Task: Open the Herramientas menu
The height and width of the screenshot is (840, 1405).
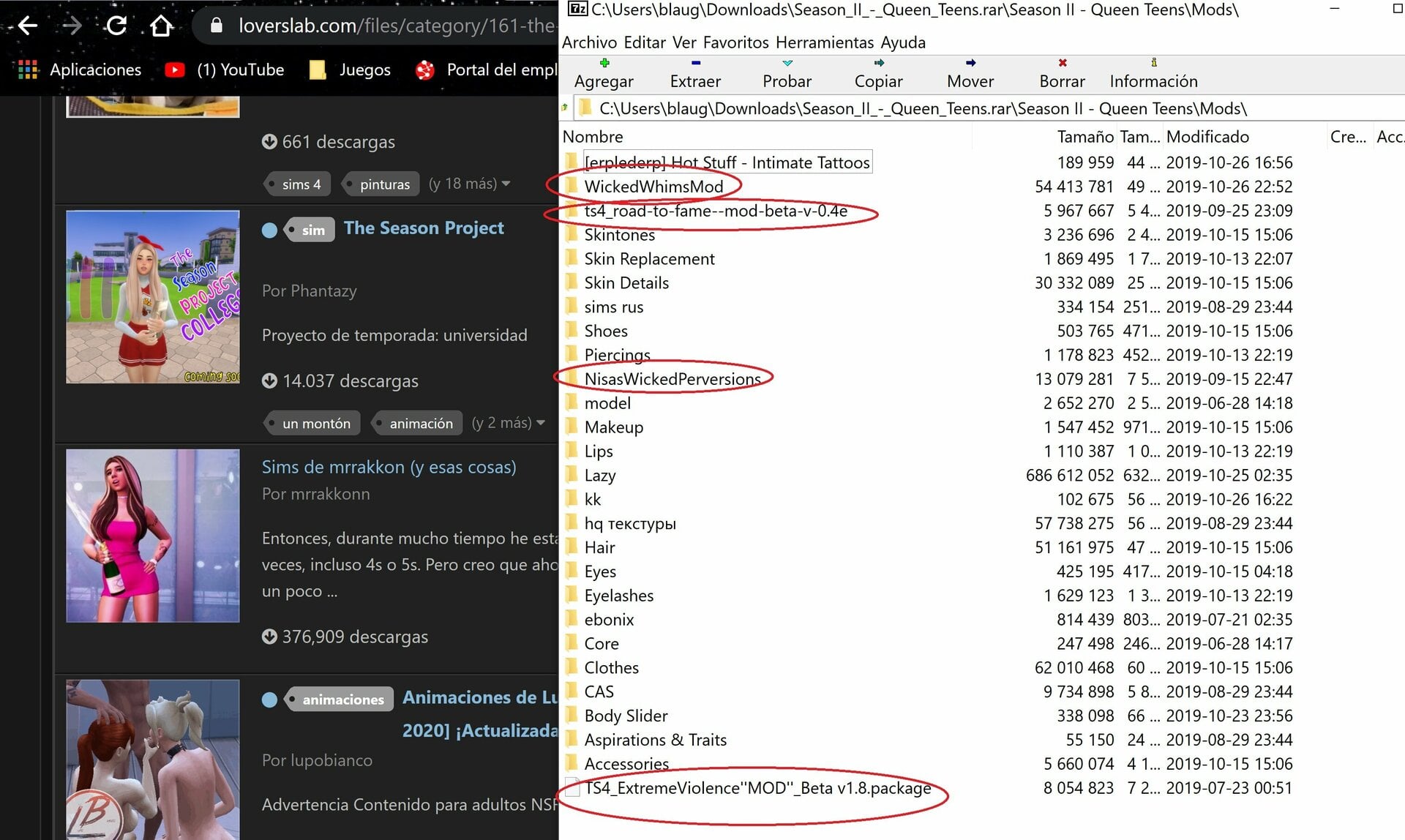Action: click(x=825, y=42)
